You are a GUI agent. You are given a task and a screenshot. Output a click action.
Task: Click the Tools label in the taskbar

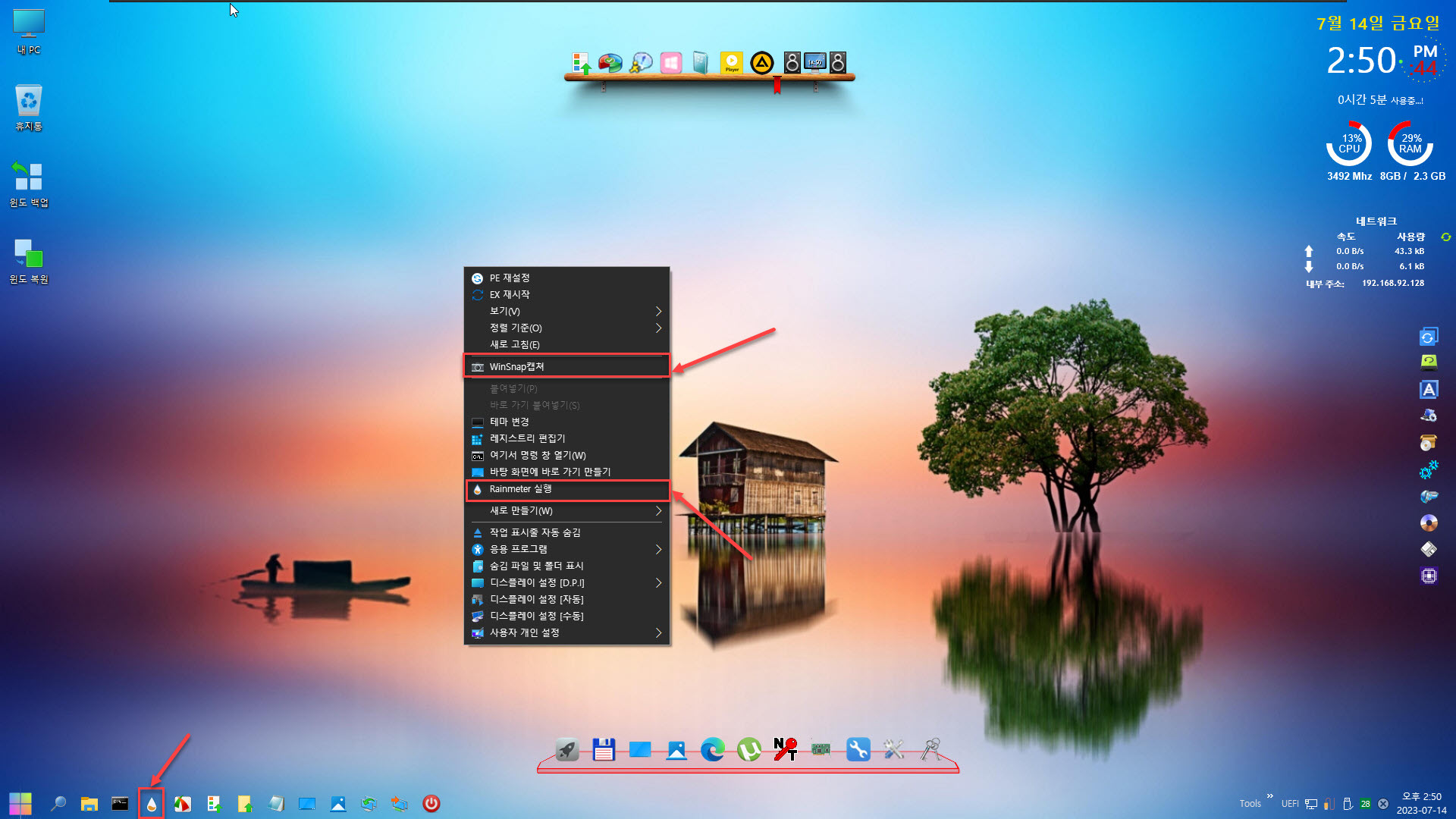point(1250,804)
